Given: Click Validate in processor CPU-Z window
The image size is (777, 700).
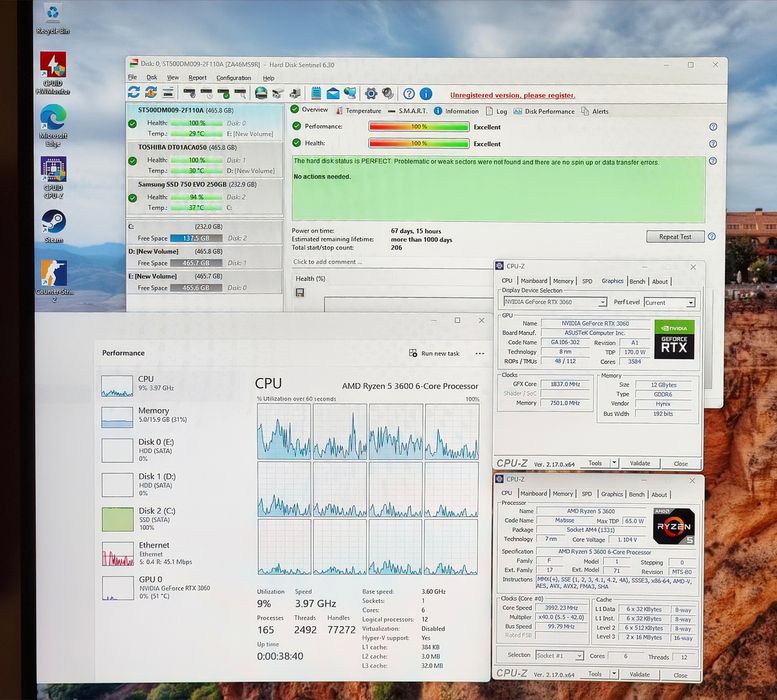Looking at the screenshot, I should (640, 674).
